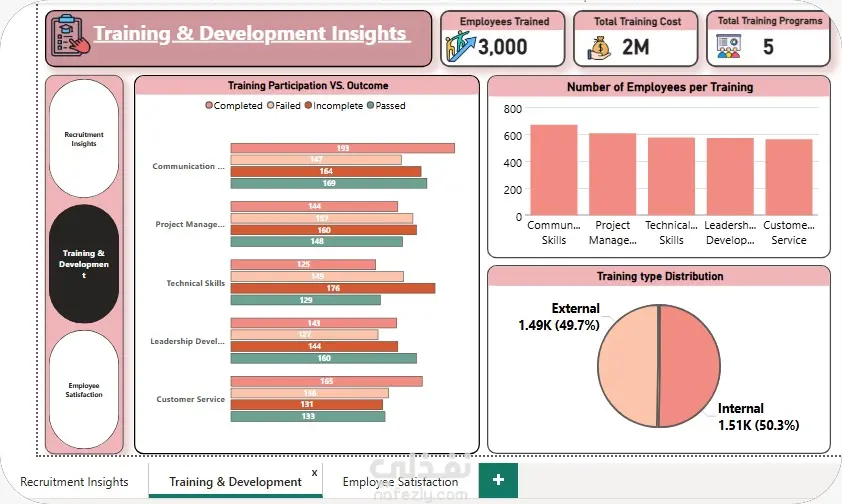Click Training Participation VS. Outcome title
This screenshot has height=504, width=842.
[308, 85]
